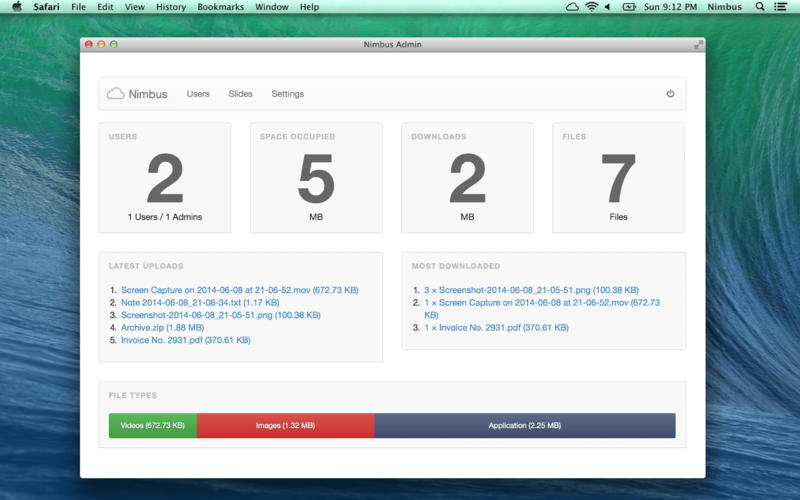The image size is (800, 500).
Task: Click the Space Occupied 5 MB card
Action: click(x=316, y=178)
